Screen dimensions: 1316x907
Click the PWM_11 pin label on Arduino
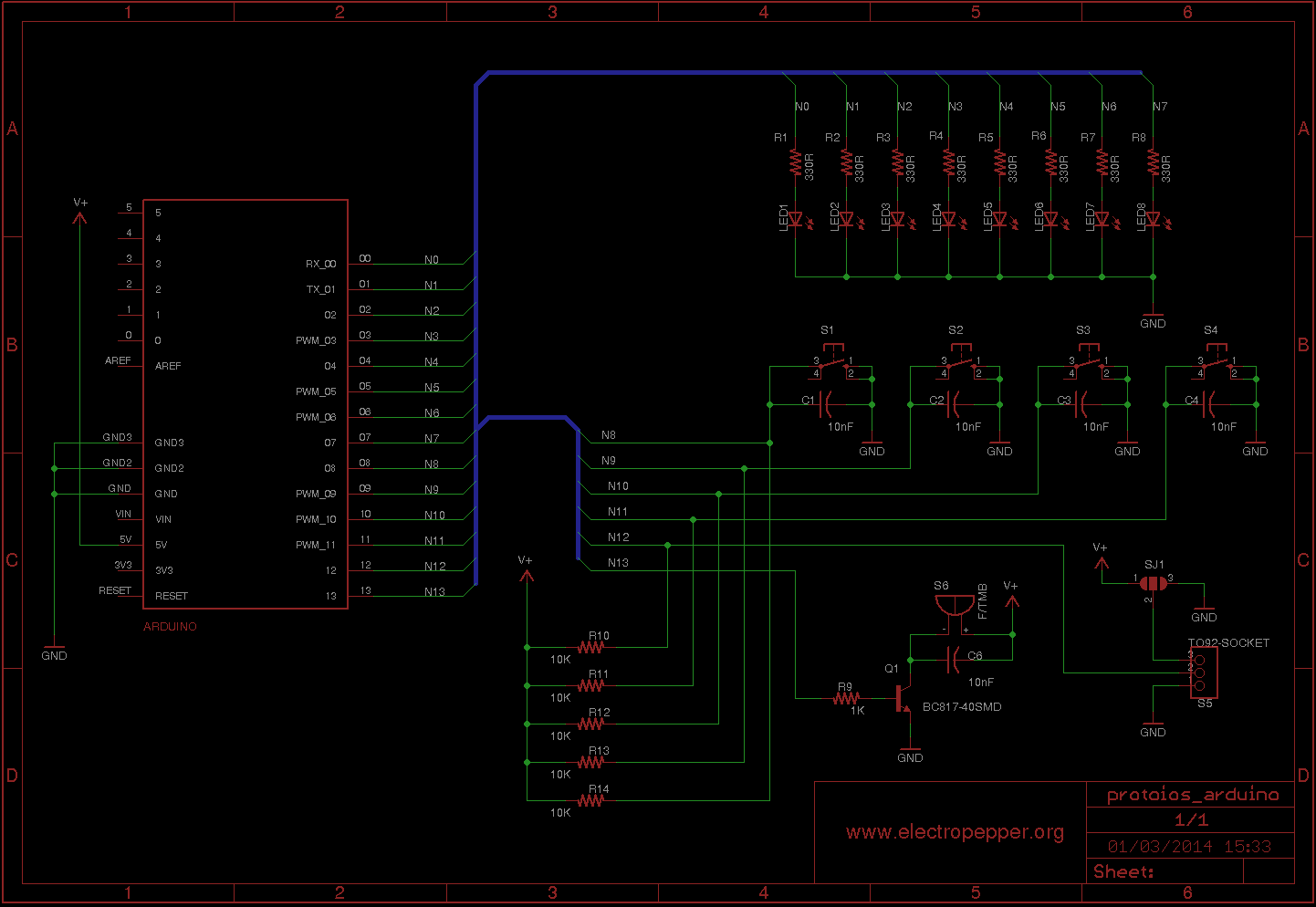pos(316,545)
